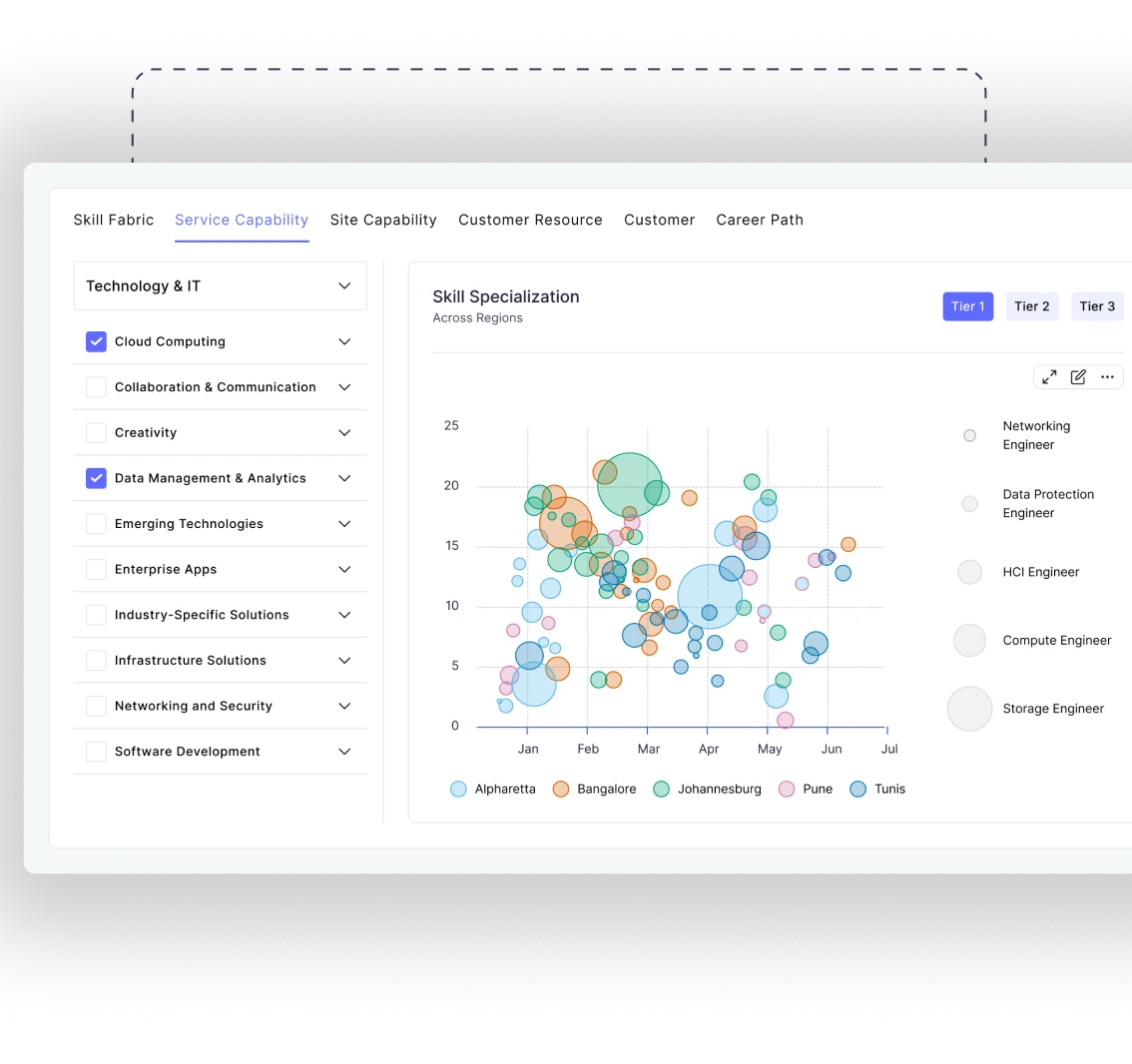Expand the Software Development chevron
The height and width of the screenshot is (1064, 1132).
point(344,751)
